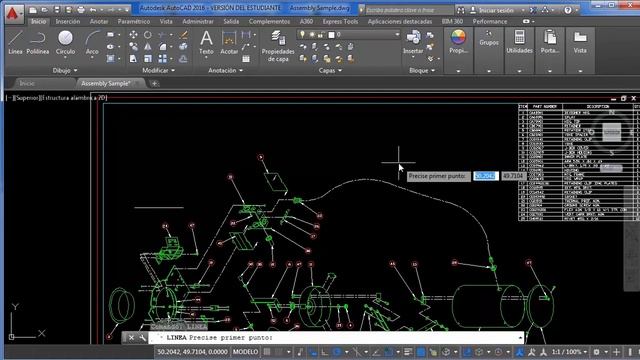Select the Línea draw tool
This screenshot has width=640, height=360.
pos(15,42)
